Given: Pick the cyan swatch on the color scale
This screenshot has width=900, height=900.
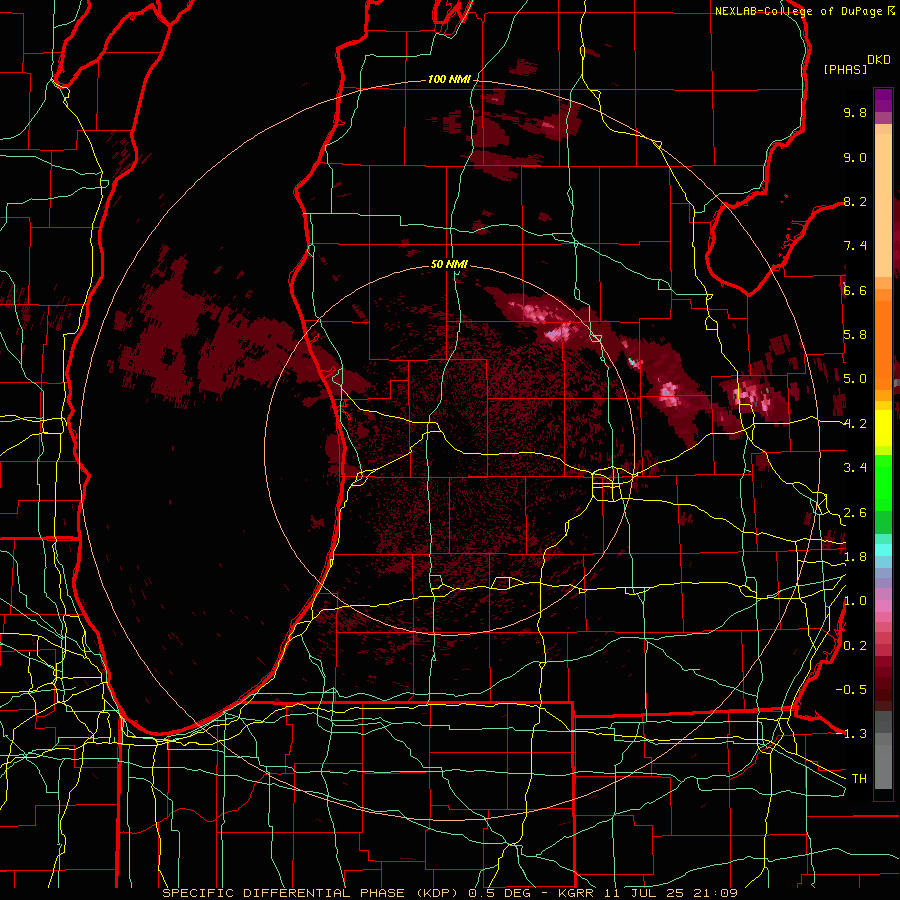Looking at the screenshot, I should [883, 549].
